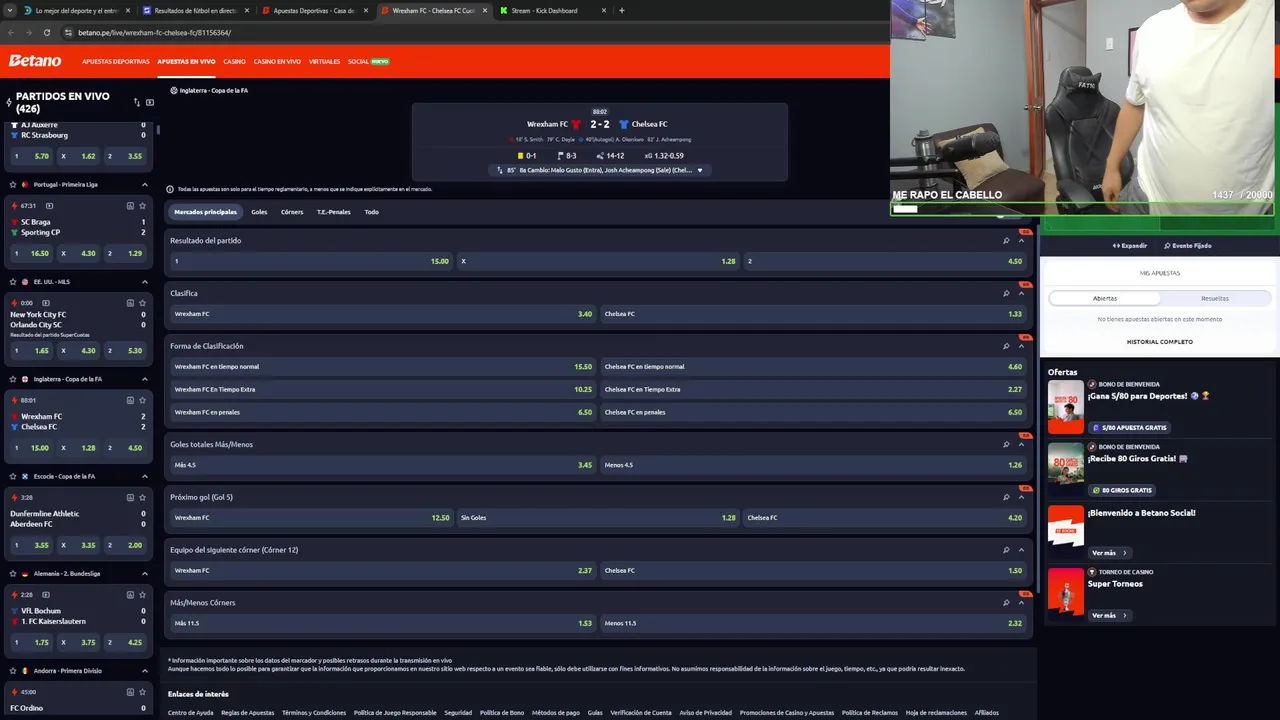Select Más 4.5 goals at 3.45
The image size is (1280, 720).
tap(383, 465)
